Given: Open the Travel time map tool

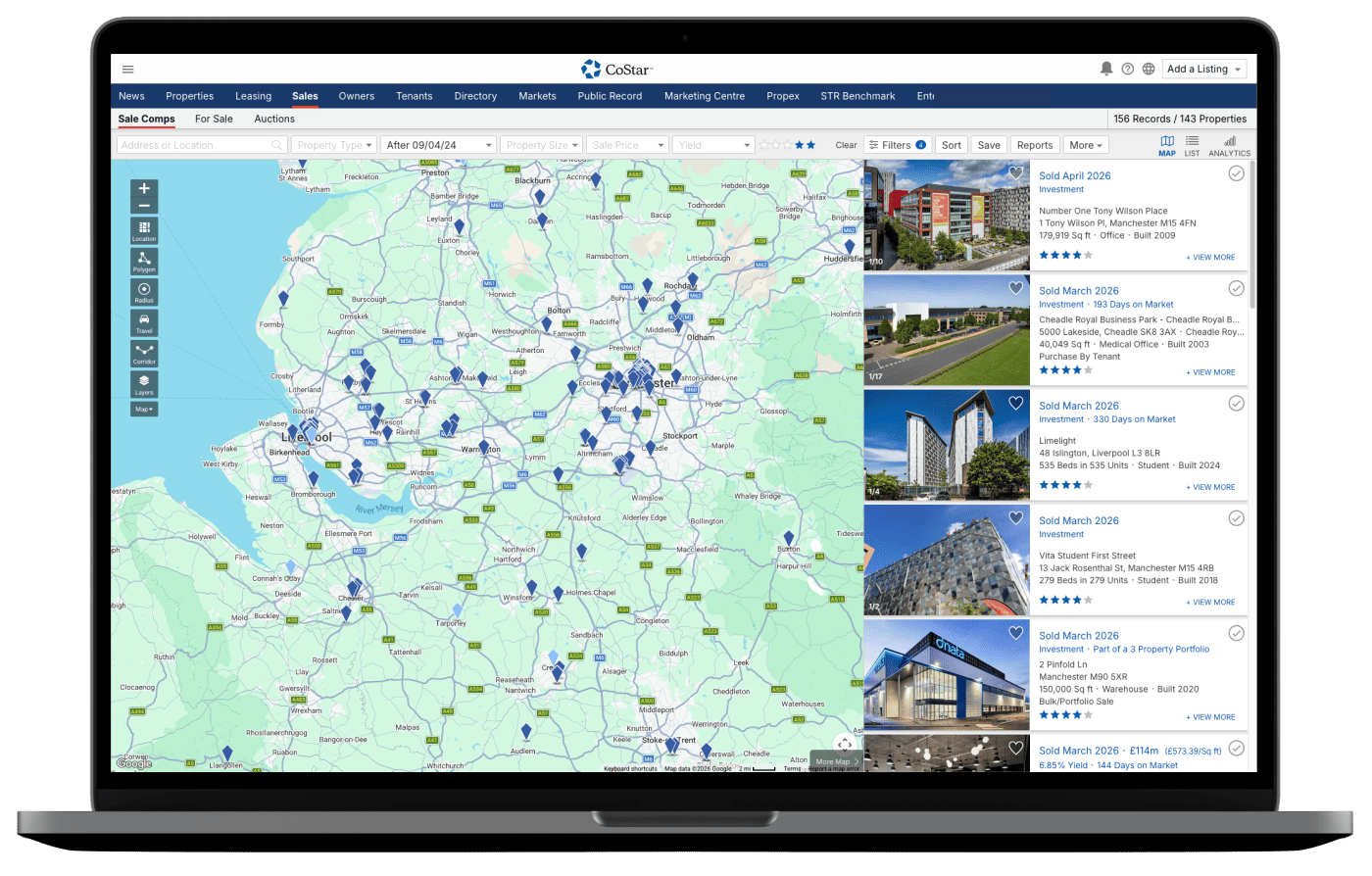Looking at the screenshot, I should [x=144, y=322].
